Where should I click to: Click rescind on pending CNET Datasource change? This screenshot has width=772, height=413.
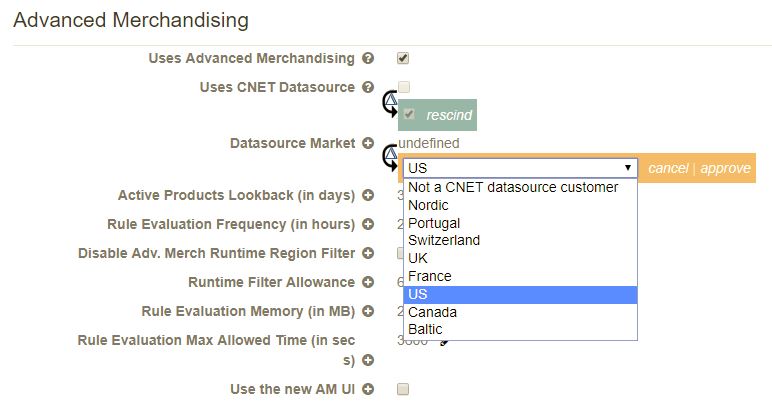(449, 115)
